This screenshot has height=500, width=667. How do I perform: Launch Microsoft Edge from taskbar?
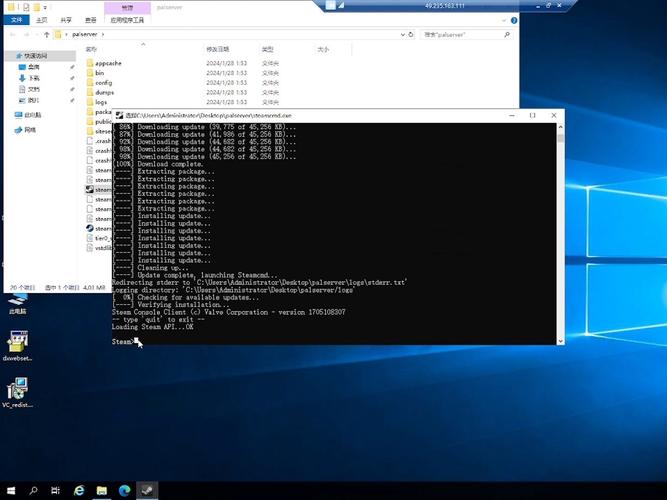coord(124,491)
